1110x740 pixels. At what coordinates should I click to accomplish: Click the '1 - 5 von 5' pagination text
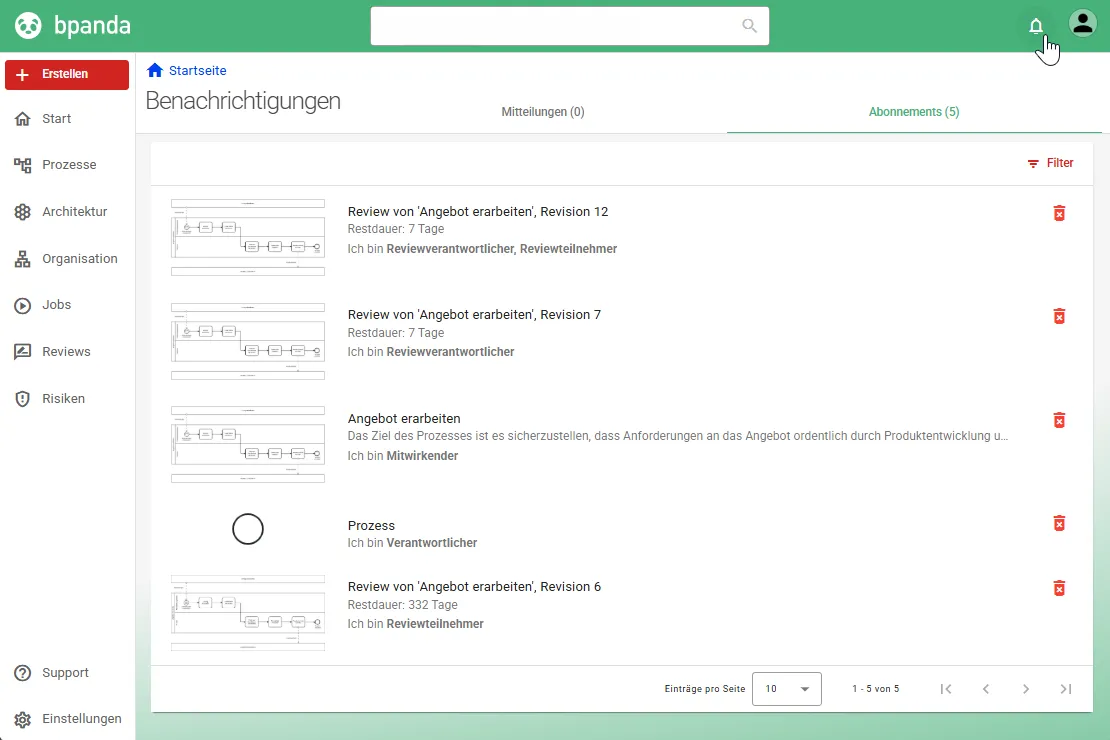coord(876,689)
